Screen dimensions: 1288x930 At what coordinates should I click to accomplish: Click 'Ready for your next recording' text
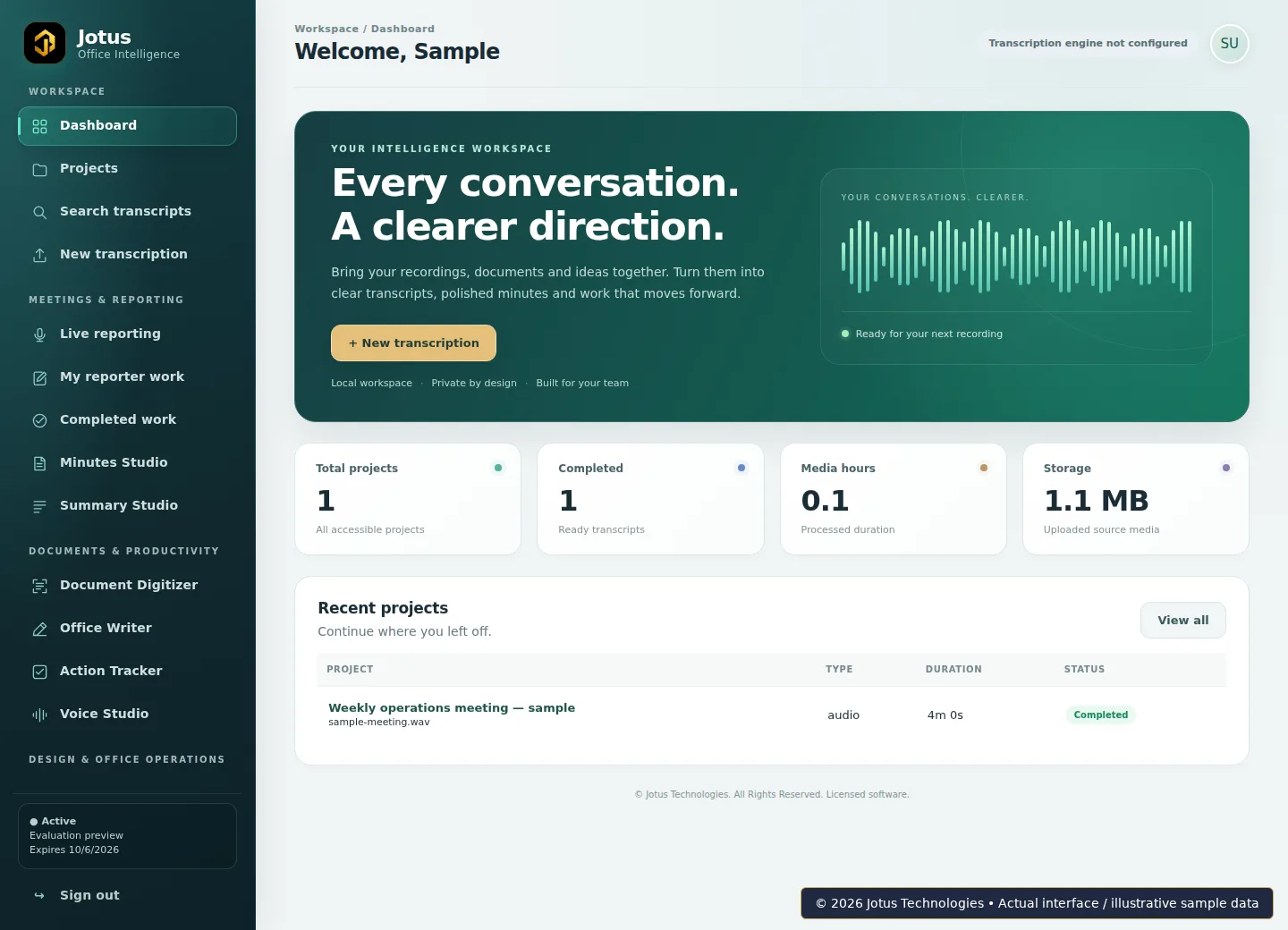pyautogui.click(x=928, y=334)
